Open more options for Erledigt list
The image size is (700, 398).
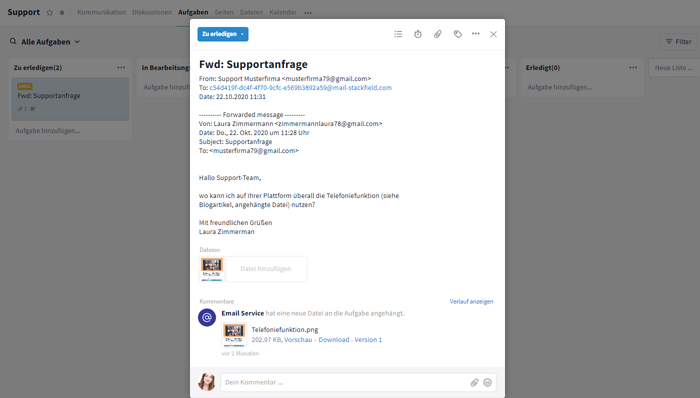click(x=633, y=67)
